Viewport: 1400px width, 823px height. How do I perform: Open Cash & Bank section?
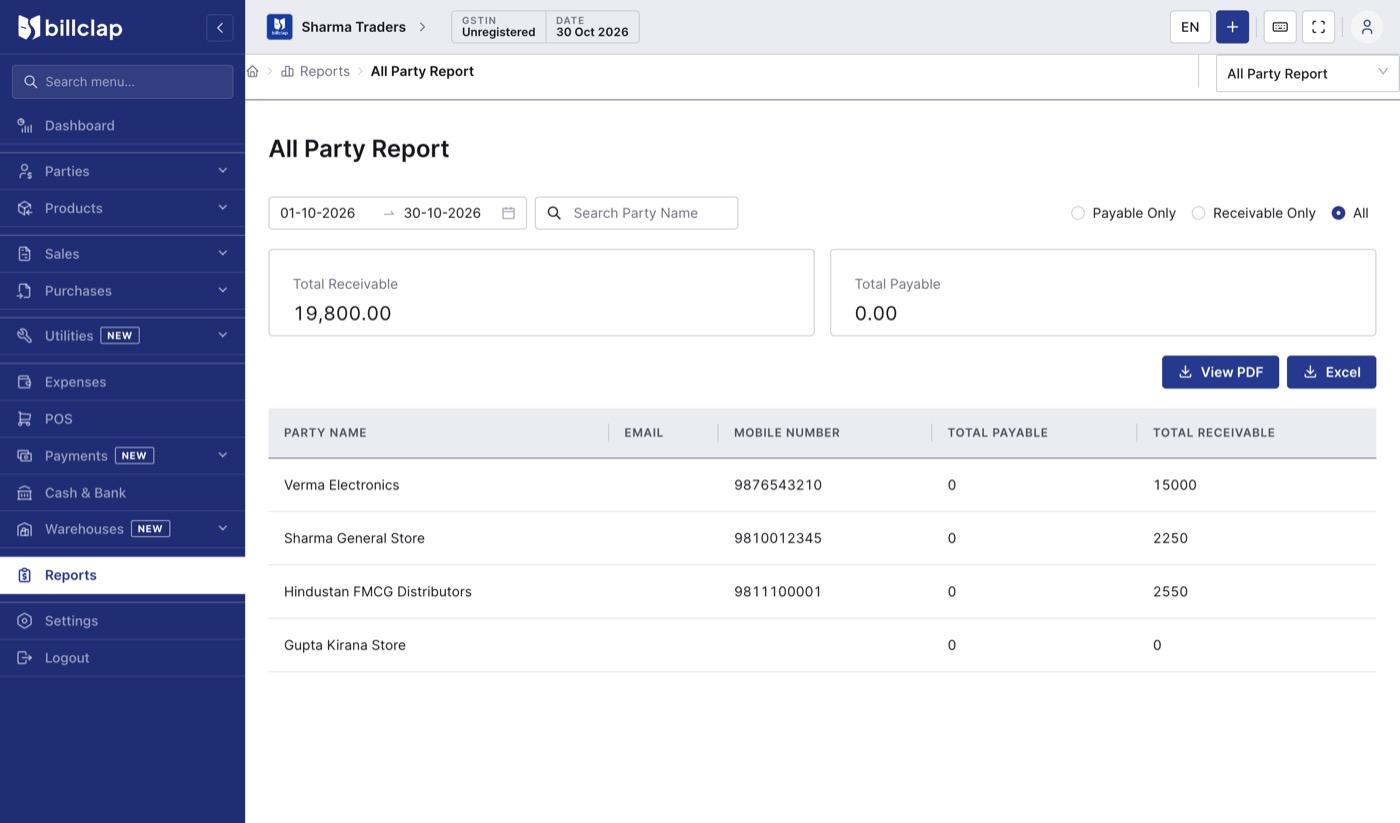click(x=122, y=493)
